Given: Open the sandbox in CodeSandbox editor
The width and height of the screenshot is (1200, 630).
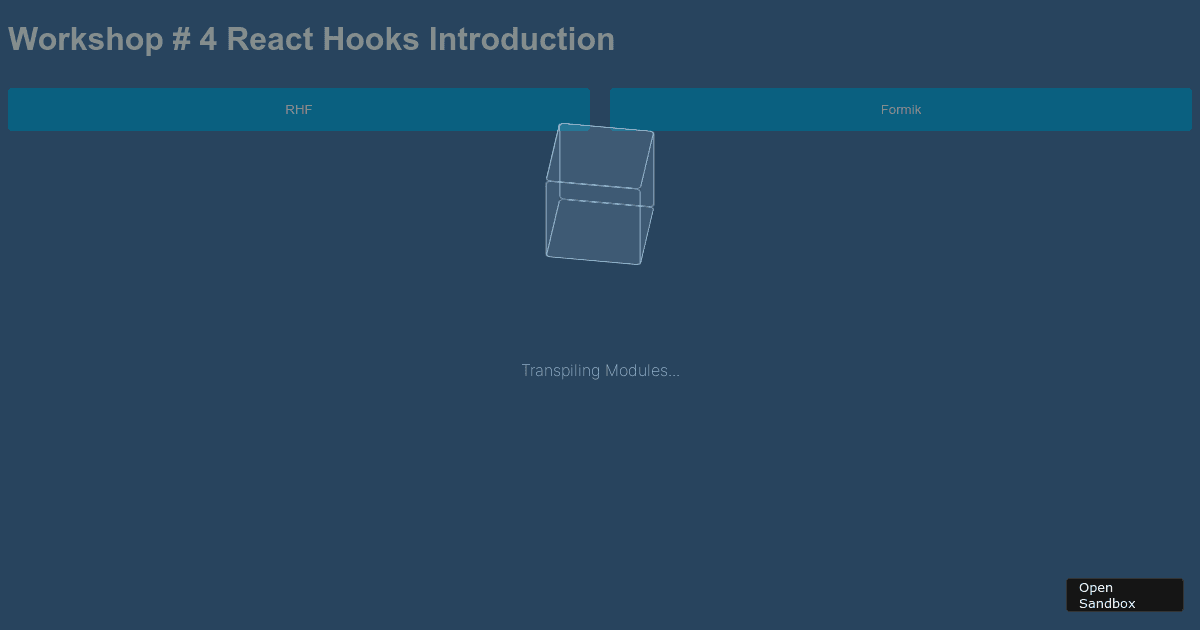Looking at the screenshot, I should pos(1124,595).
